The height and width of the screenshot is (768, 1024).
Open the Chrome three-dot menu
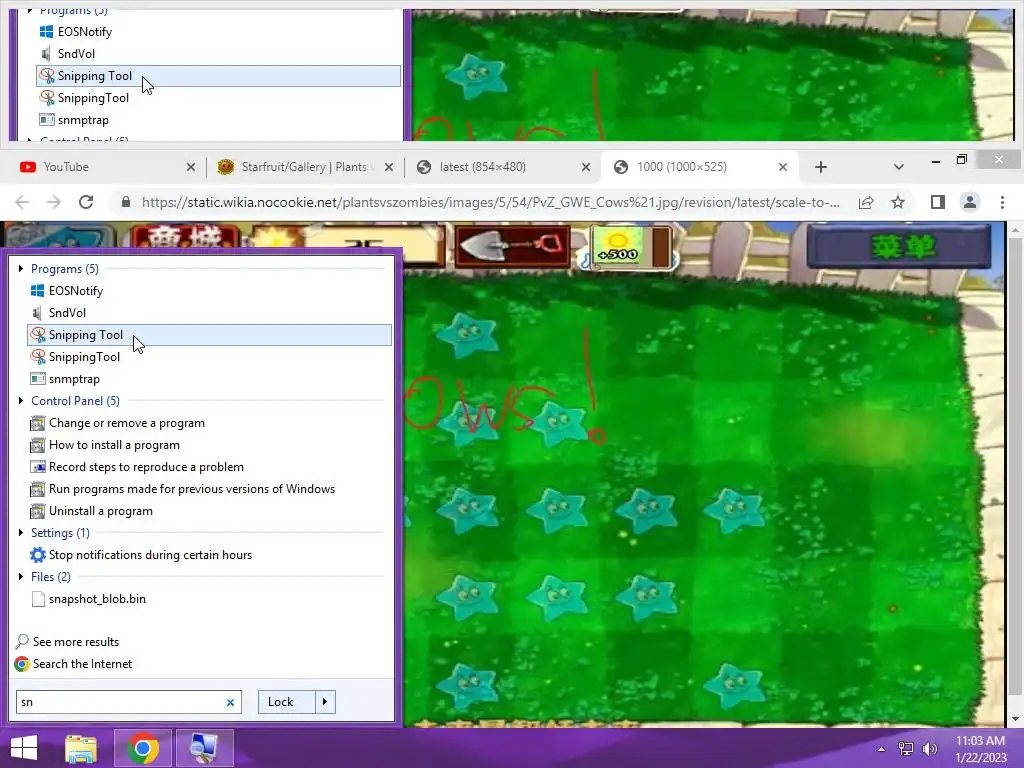1002,202
